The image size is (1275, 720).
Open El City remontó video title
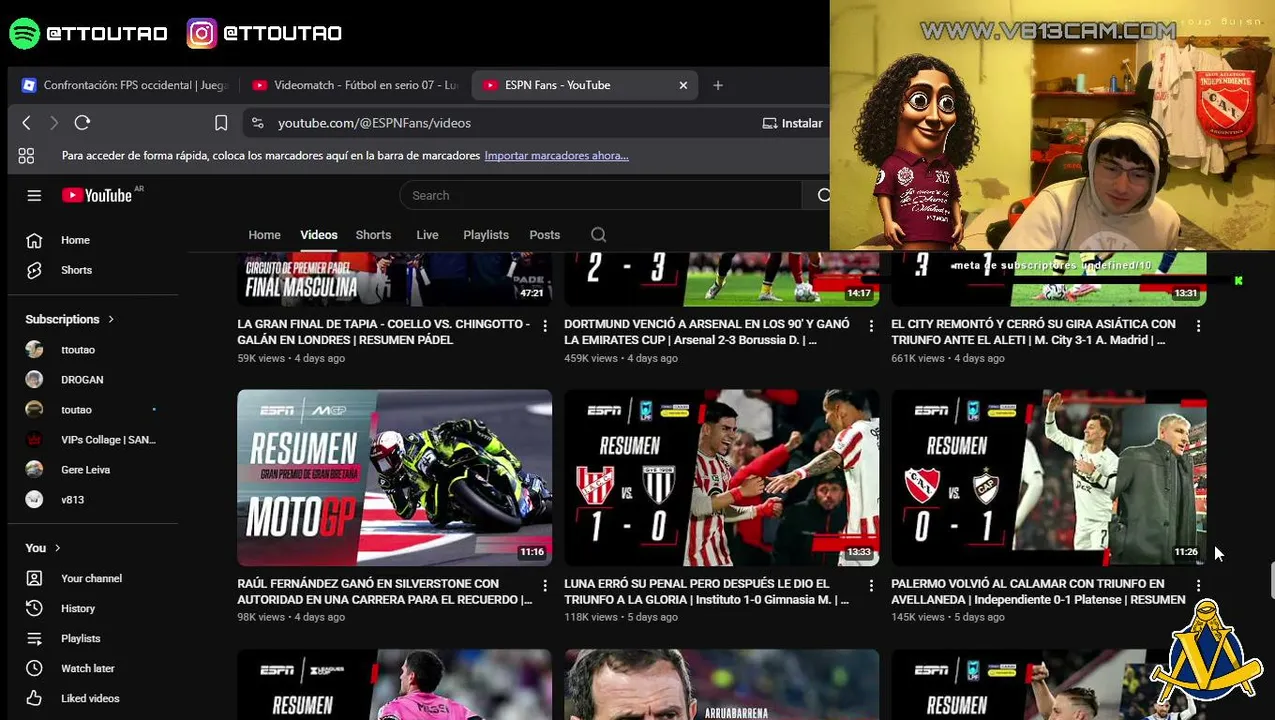[1034, 332]
